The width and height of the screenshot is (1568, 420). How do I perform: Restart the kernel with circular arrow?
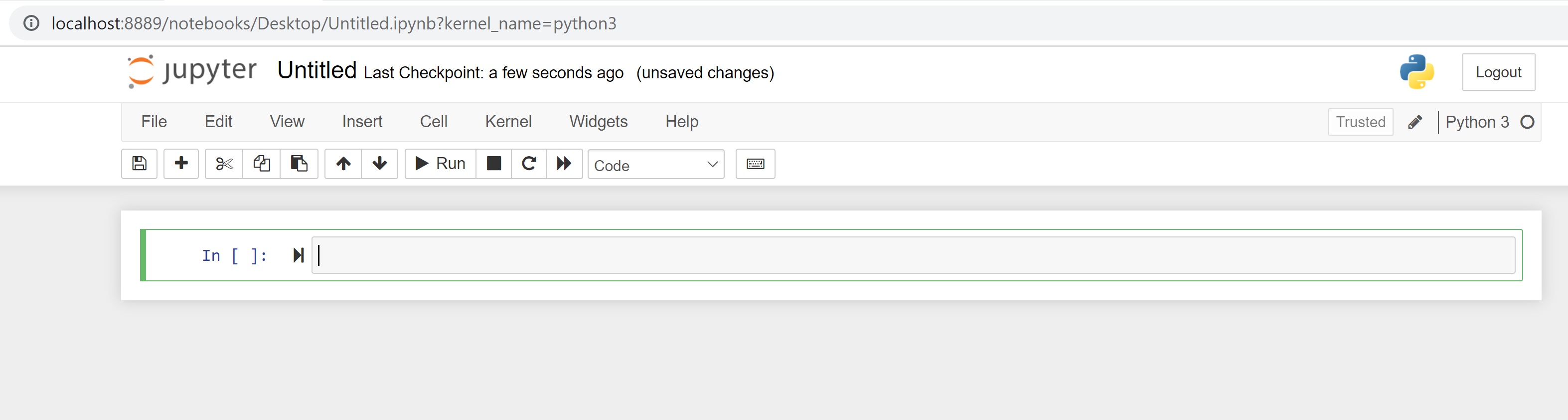point(529,164)
